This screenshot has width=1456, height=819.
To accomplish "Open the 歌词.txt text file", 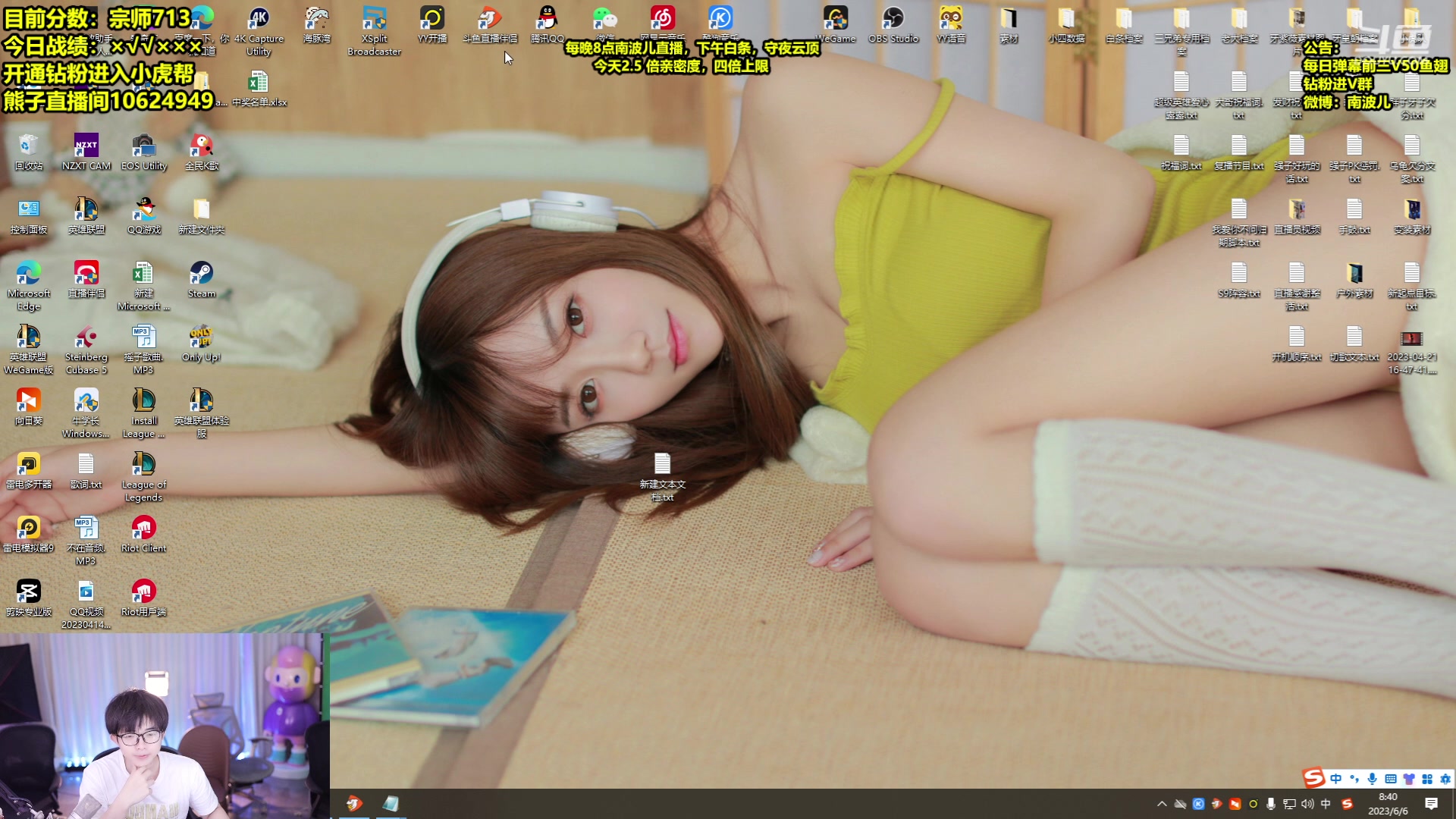I will pyautogui.click(x=86, y=470).
